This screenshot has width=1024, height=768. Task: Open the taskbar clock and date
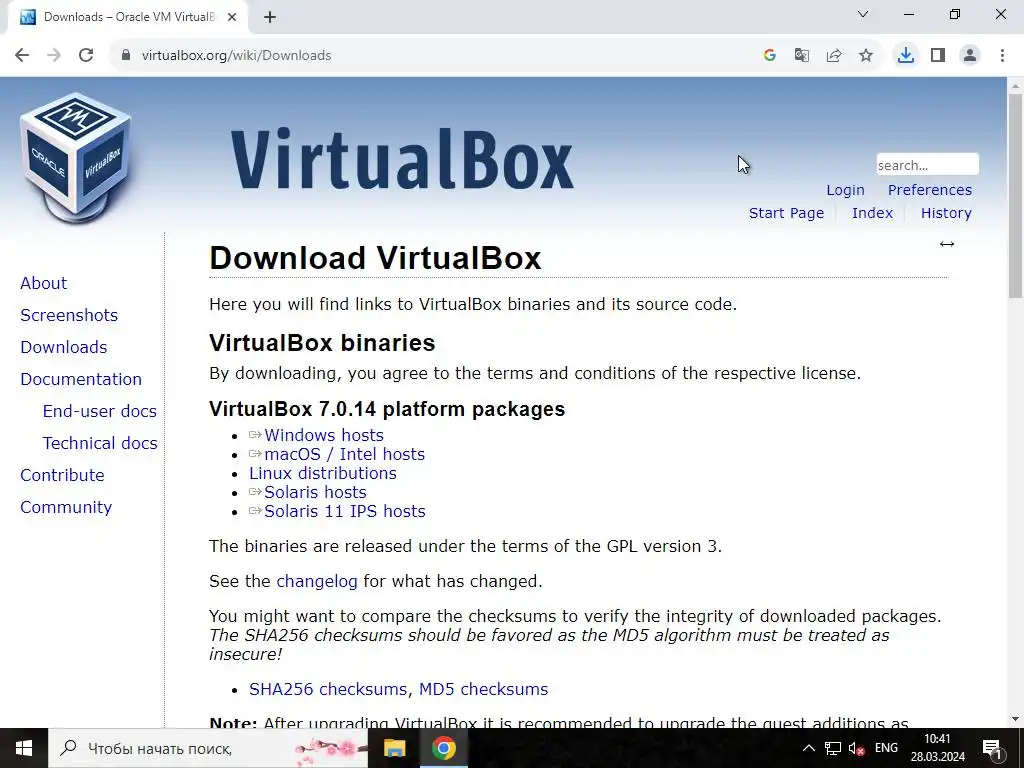click(x=937, y=748)
